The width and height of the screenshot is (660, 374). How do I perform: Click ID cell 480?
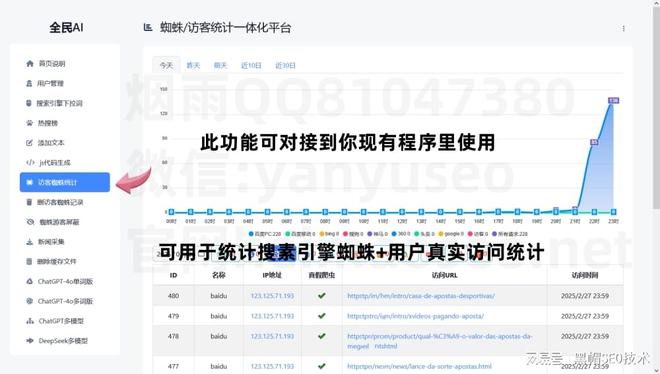click(x=173, y=296)
